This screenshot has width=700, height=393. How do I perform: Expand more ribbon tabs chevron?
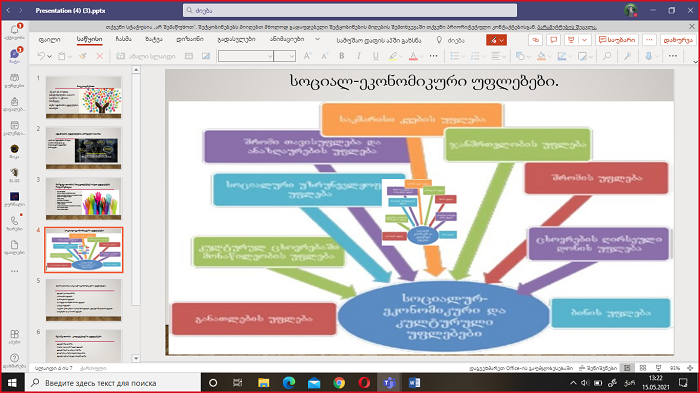point(317,39)
